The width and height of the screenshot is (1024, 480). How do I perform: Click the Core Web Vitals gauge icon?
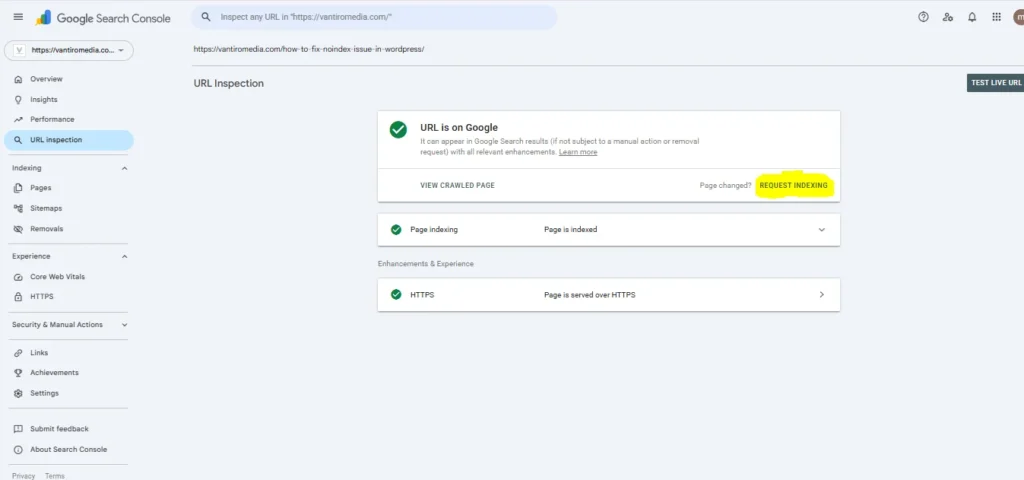coord(18,277)
